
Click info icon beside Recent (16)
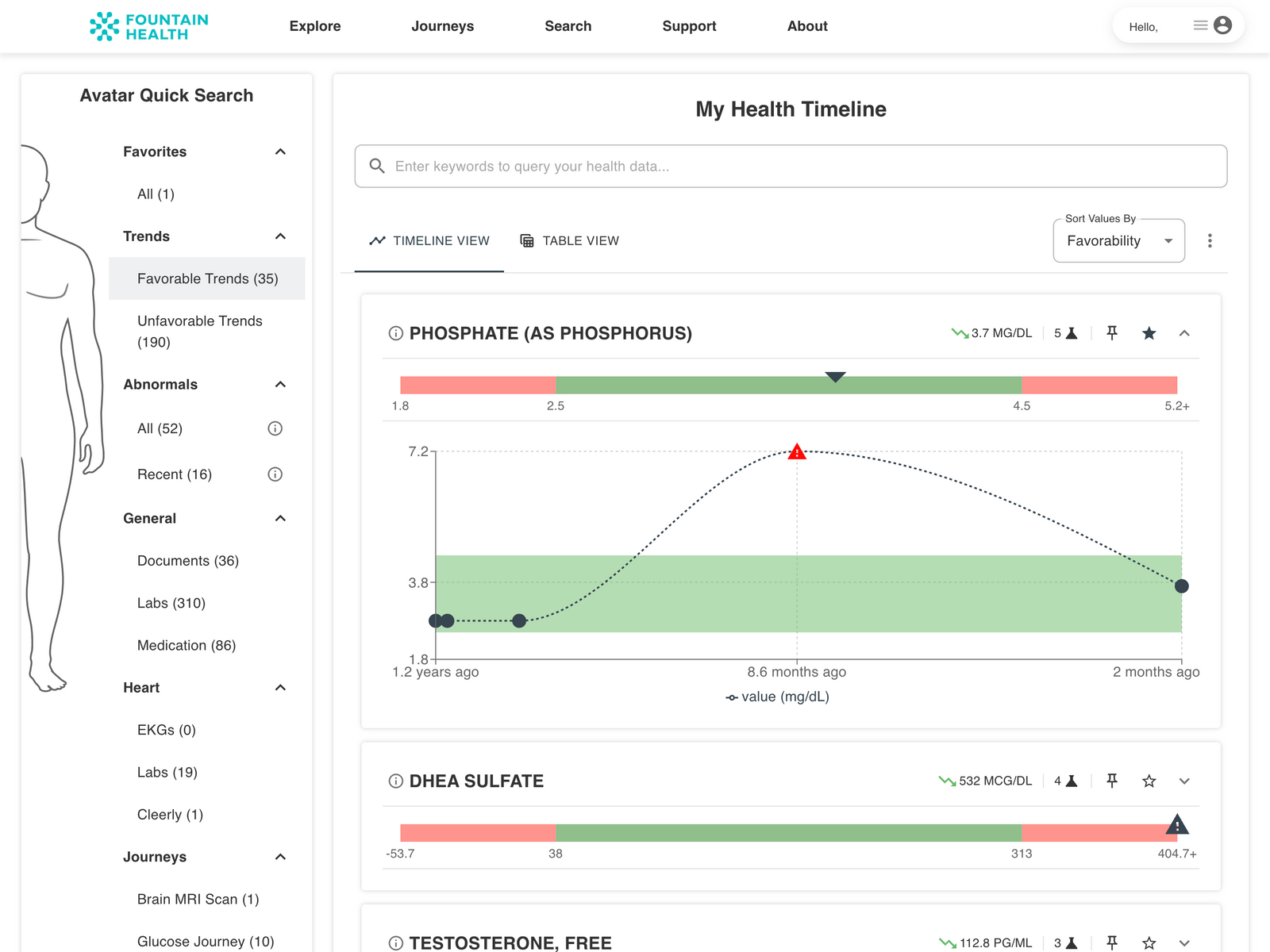point(275,474)
